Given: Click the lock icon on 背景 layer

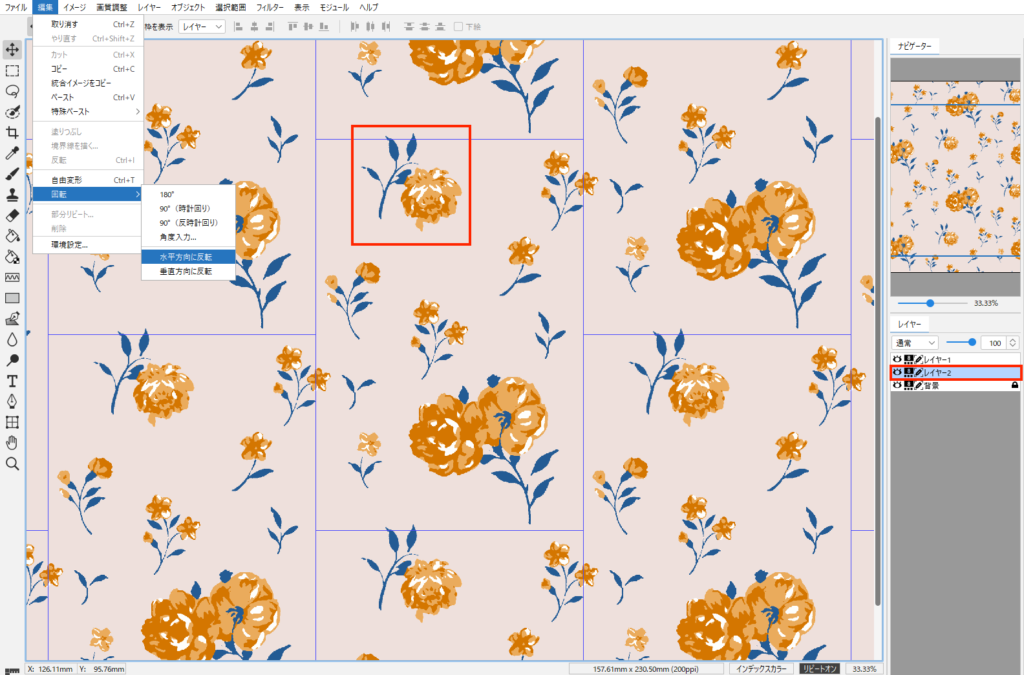Looking at the screenshot, I should (1014, 385).
